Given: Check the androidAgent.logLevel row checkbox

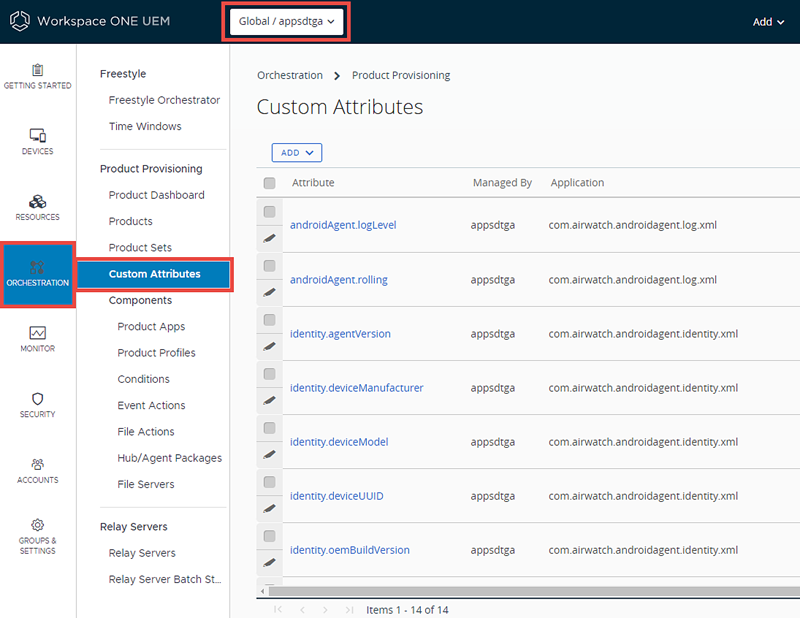Looking at the screenshot, I should pos(269,211).
